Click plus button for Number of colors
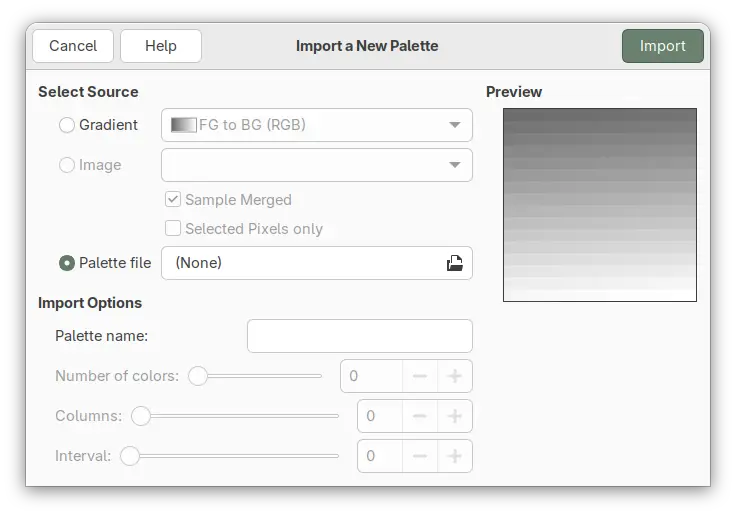 455,376
